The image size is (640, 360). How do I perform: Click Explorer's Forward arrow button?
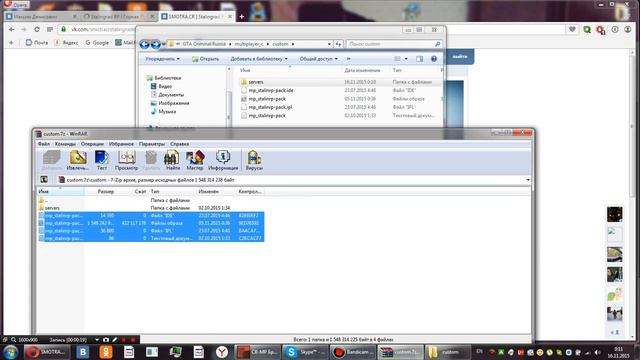coord(156,44)
